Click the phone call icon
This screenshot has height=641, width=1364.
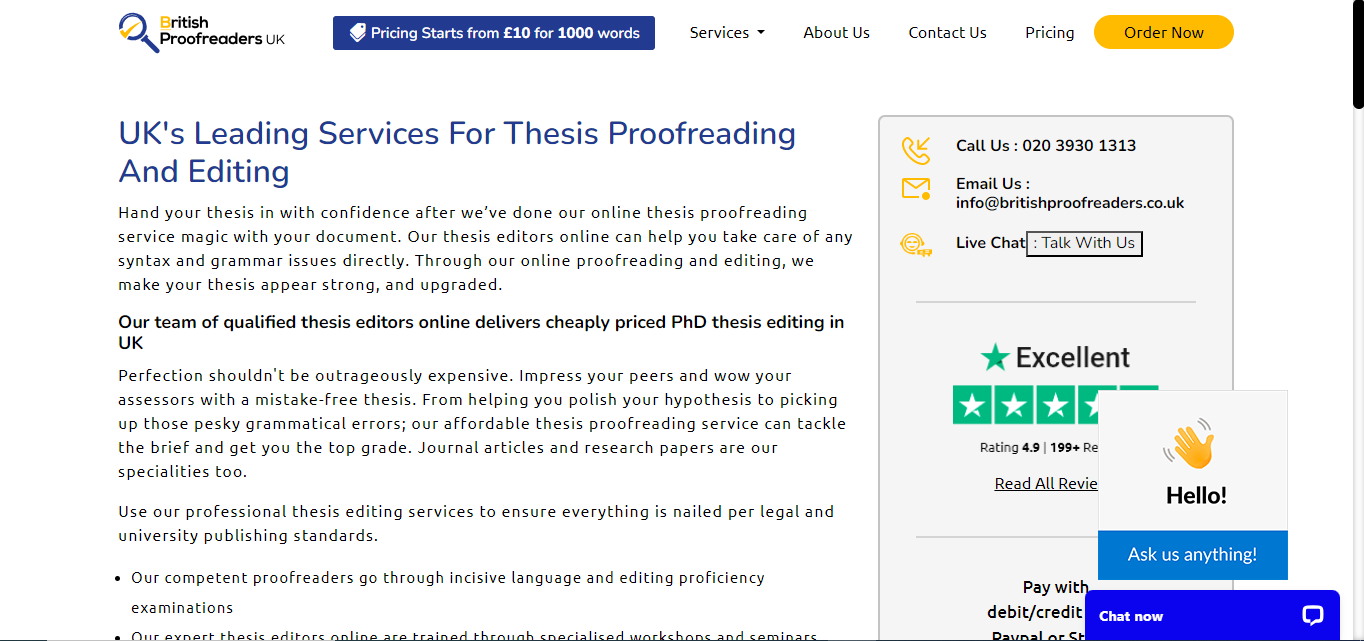[x=915, y=150]
